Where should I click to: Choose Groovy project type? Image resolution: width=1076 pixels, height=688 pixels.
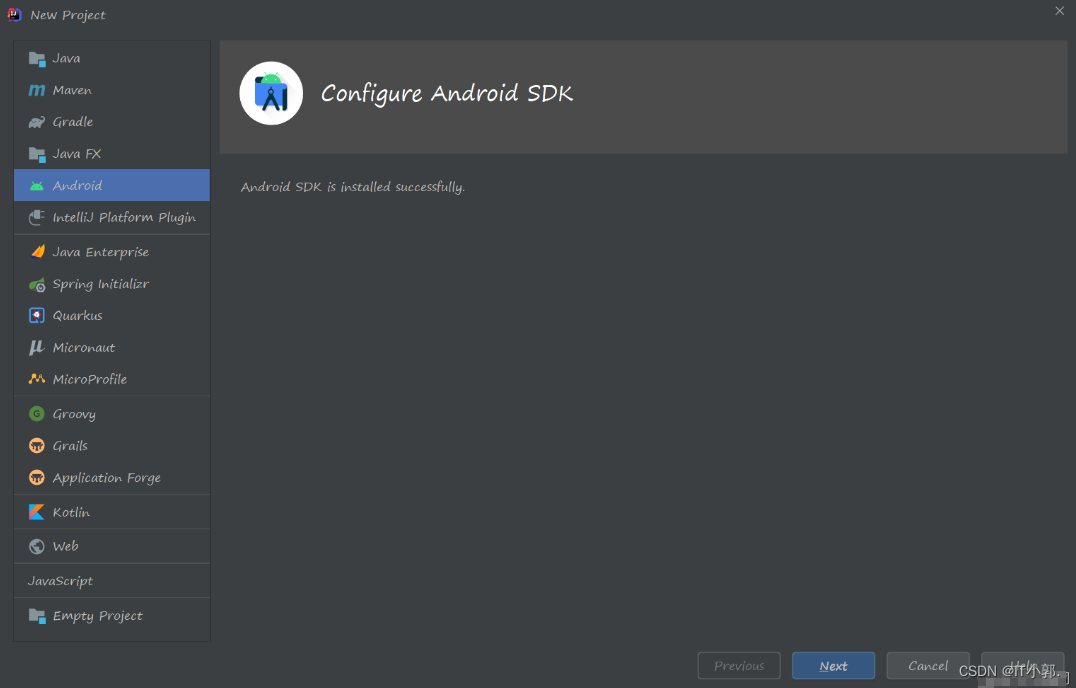pos(74,414)
